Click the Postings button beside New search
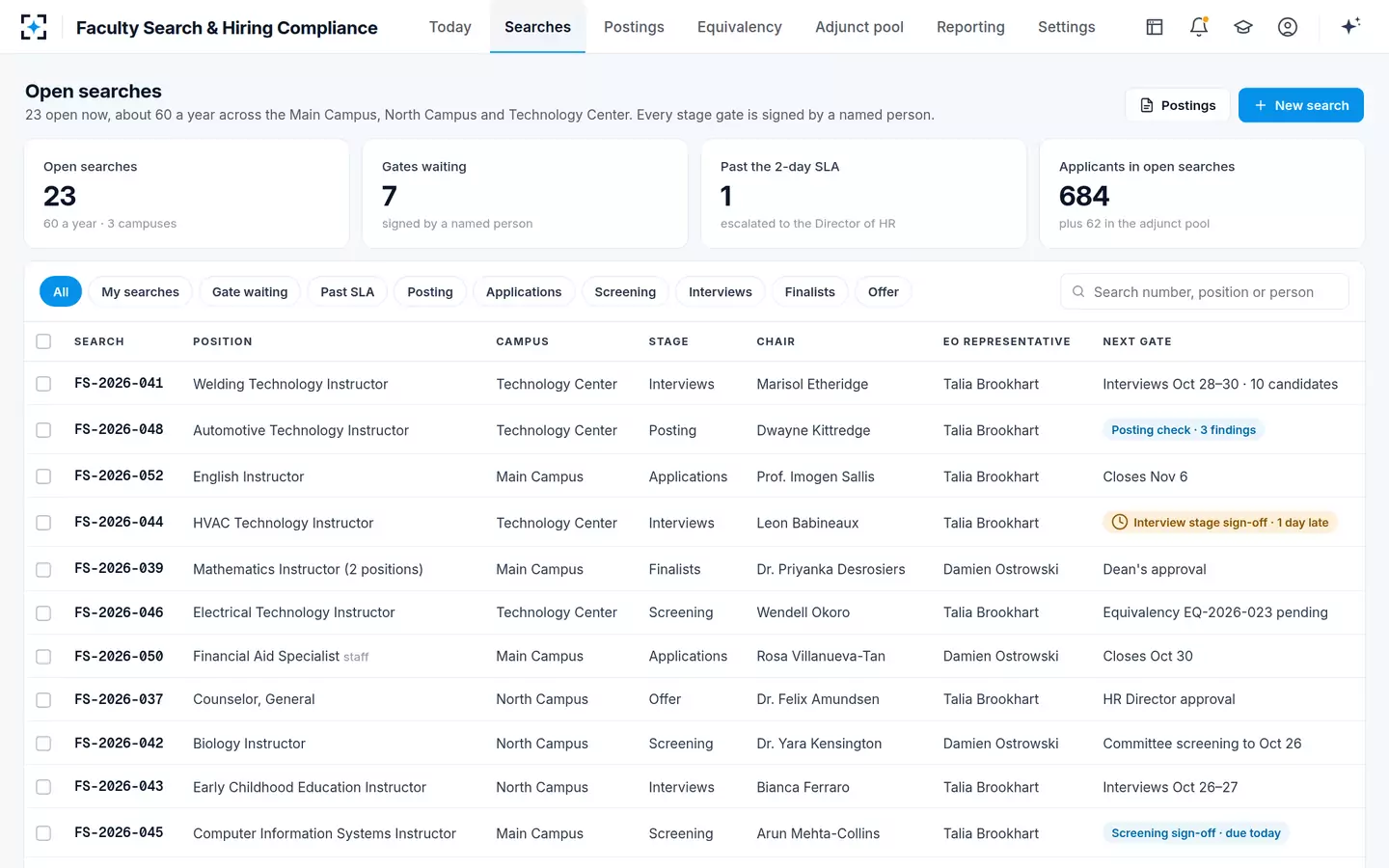 pyautogui.click(x=1178, y=105)
